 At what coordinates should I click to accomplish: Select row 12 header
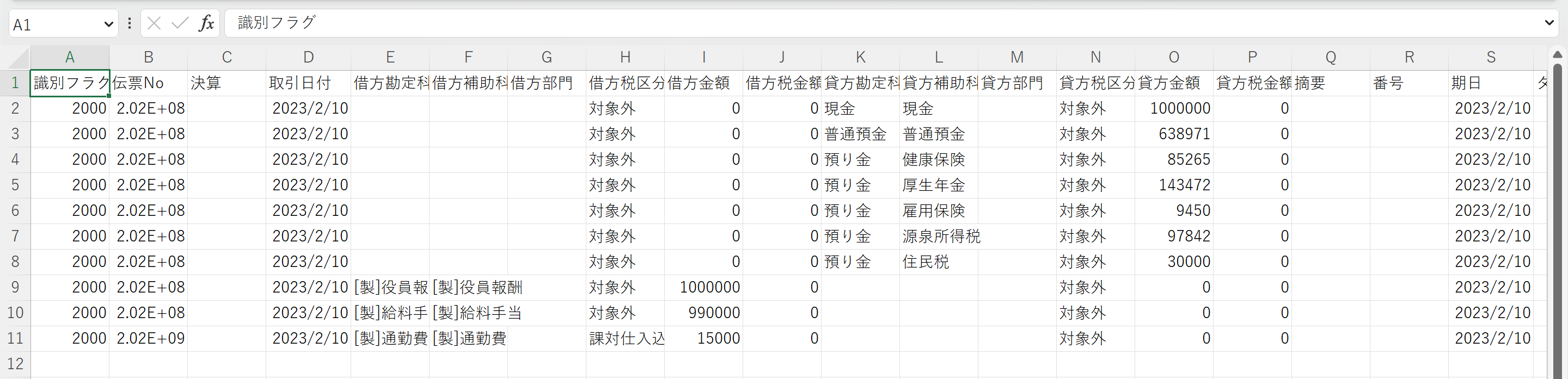click(15, 364)
